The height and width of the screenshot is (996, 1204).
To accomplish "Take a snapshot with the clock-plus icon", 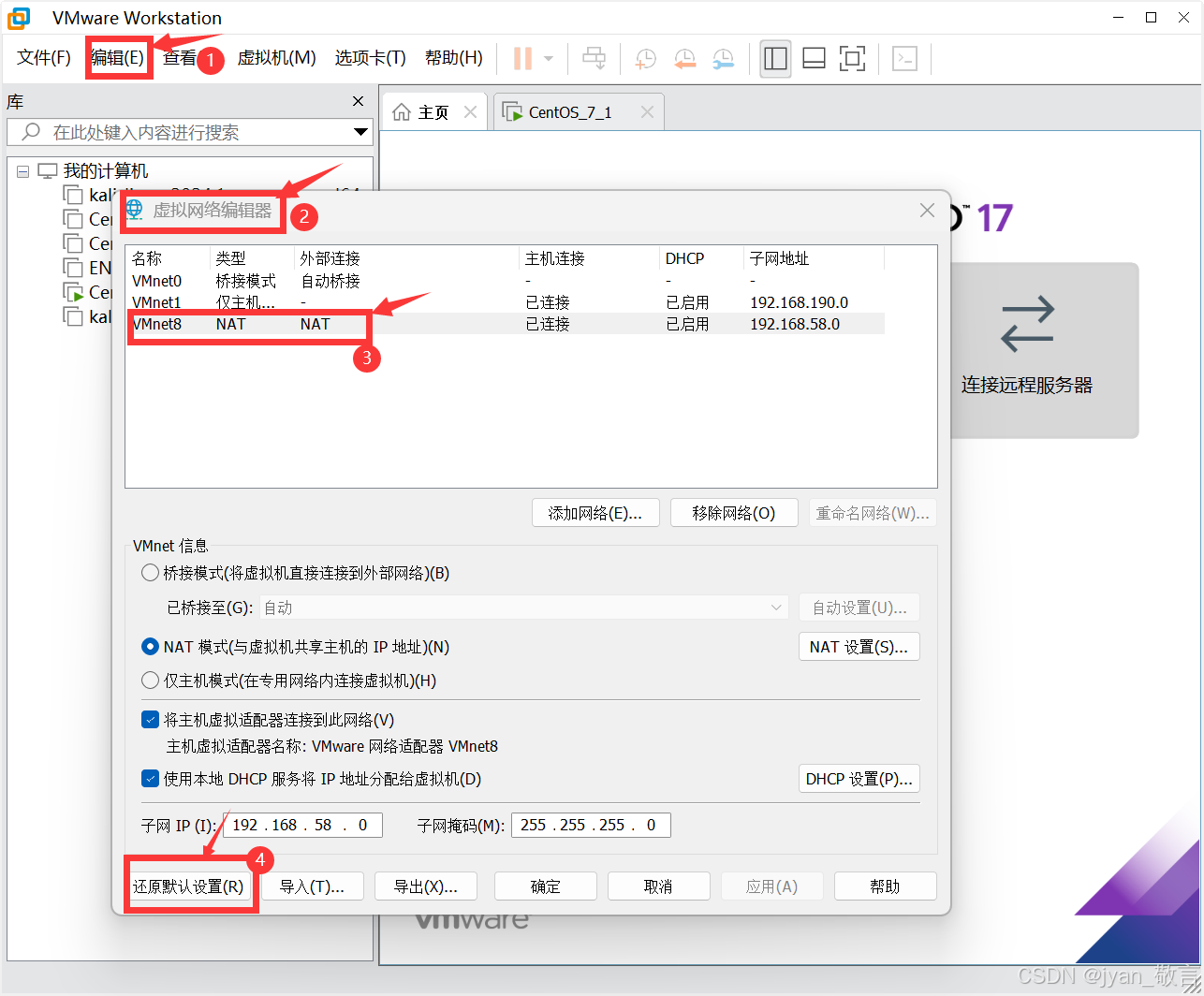I will click(x=646, y=58).
